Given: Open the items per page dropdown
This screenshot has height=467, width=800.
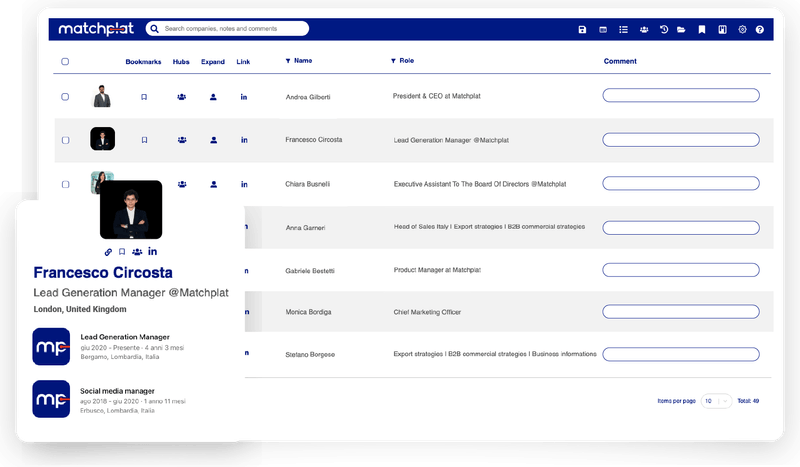Looking at the screenshot, I should (x=716, y=401).
